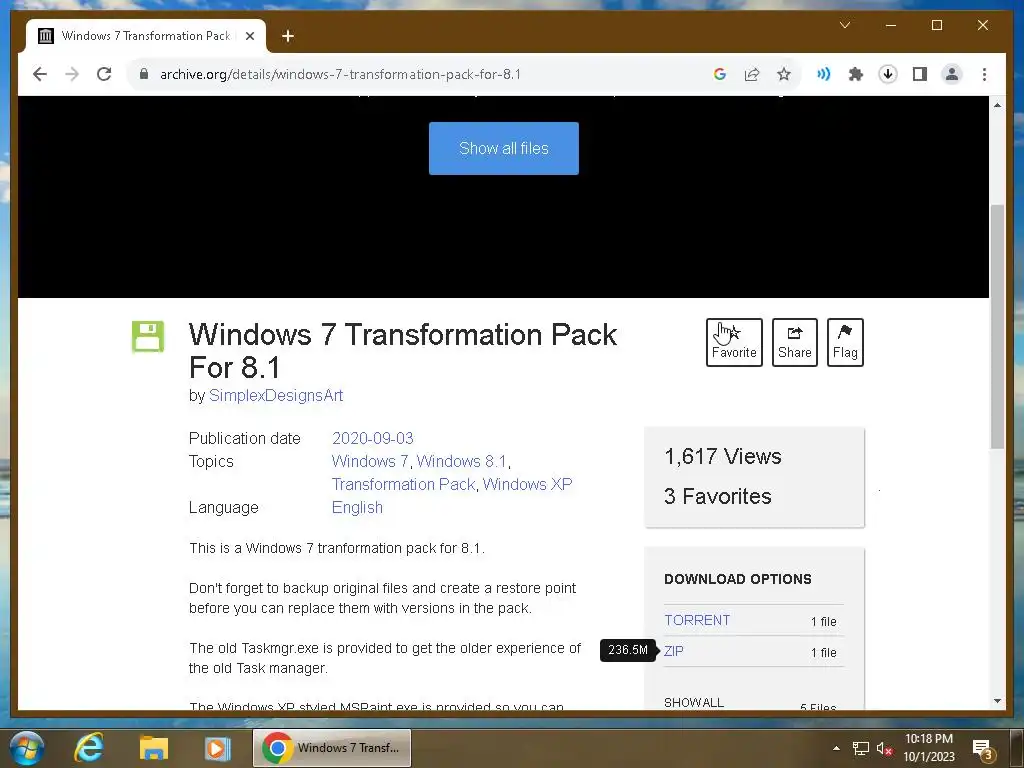Open the media player taskbar icon

pos(217,748)
